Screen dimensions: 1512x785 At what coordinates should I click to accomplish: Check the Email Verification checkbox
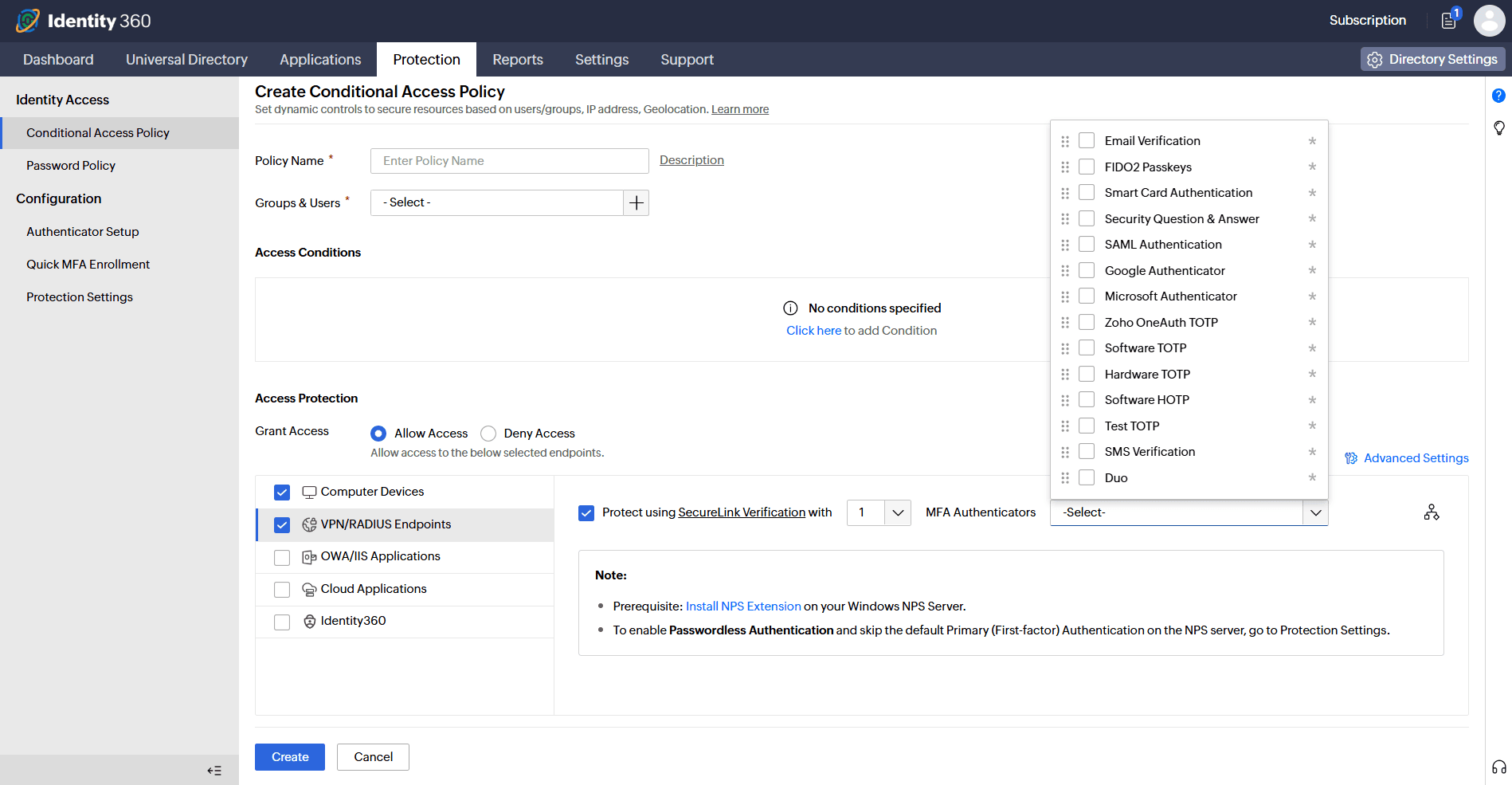tap(1087, 141)
